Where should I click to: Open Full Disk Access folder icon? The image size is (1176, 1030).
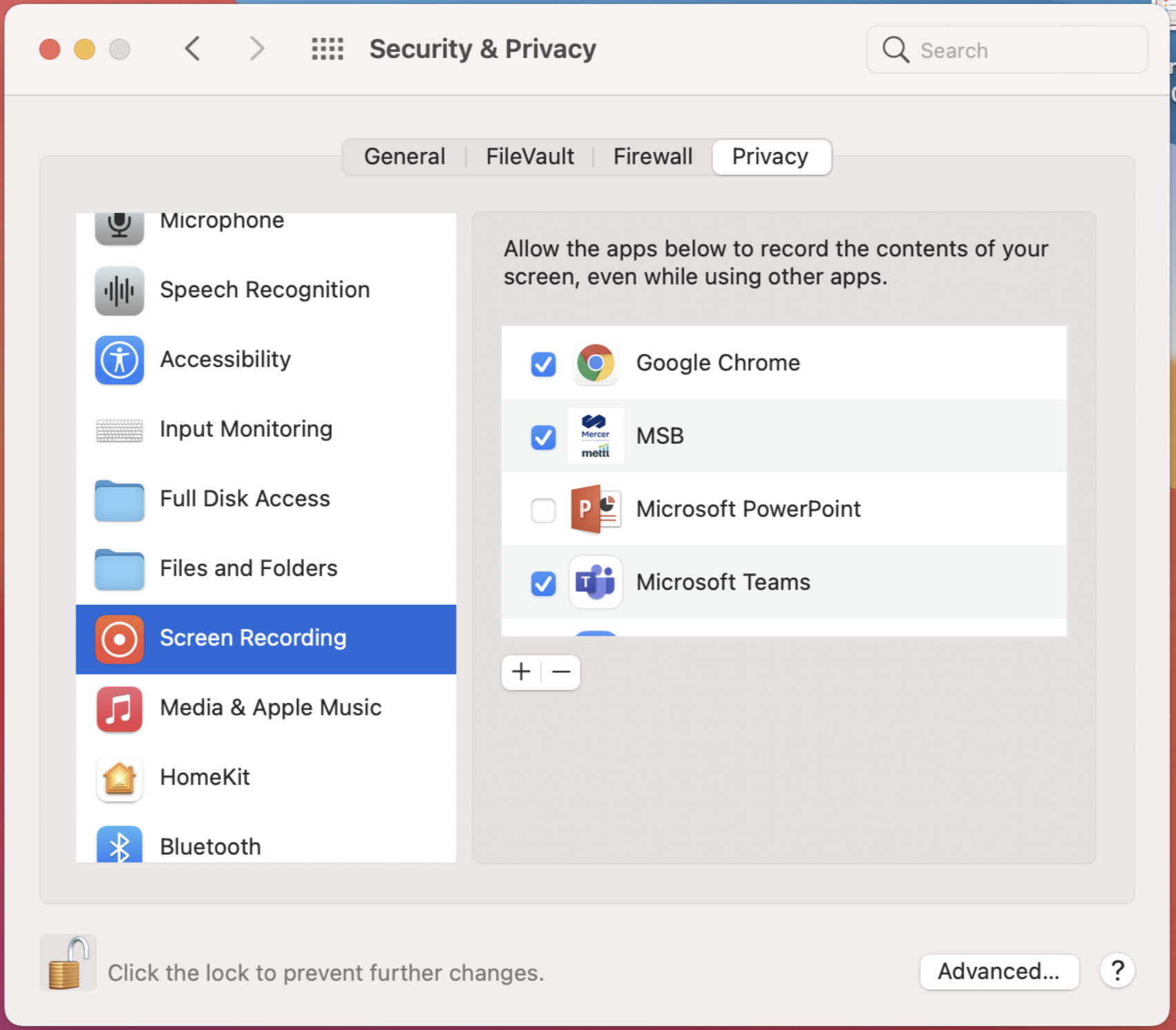coord(120,500)
